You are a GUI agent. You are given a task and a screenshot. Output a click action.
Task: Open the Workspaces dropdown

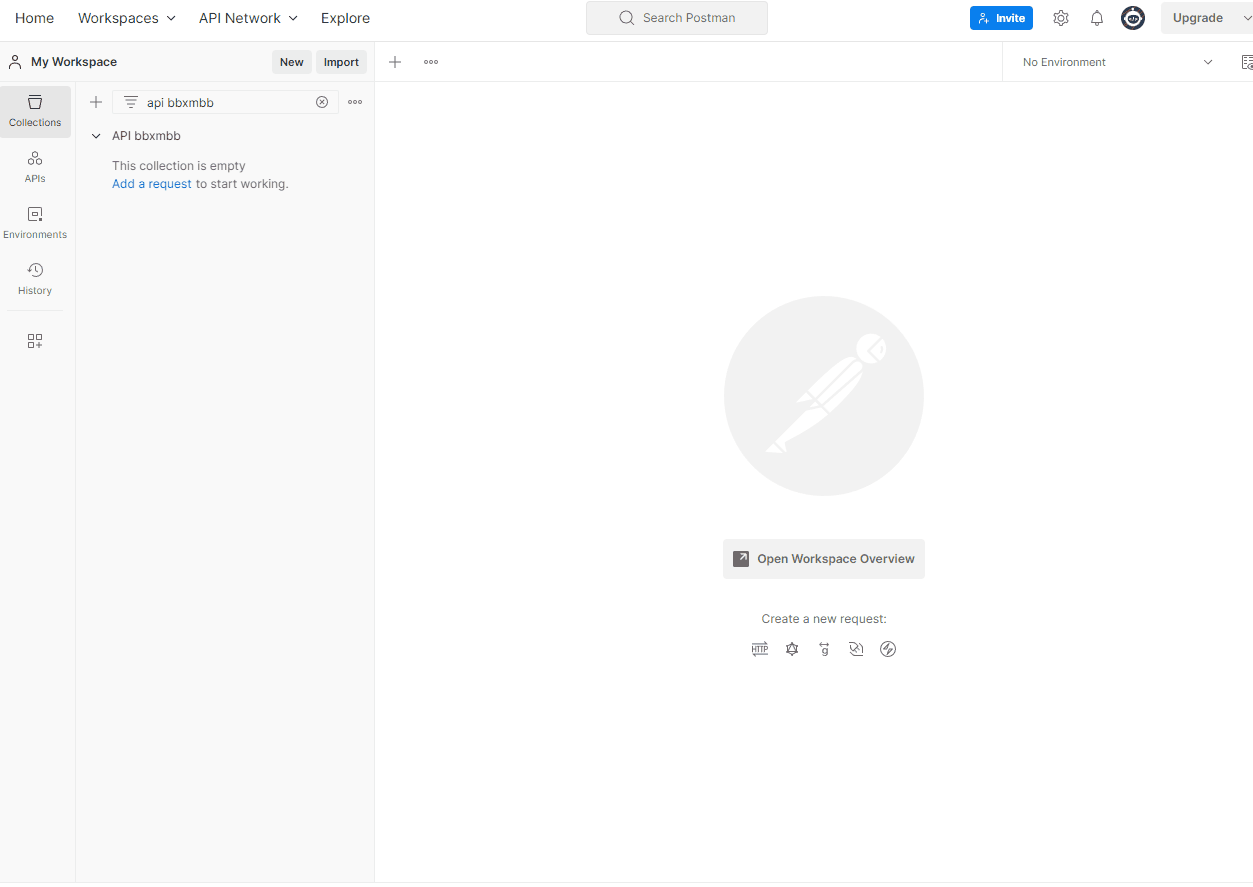[127, 18]
